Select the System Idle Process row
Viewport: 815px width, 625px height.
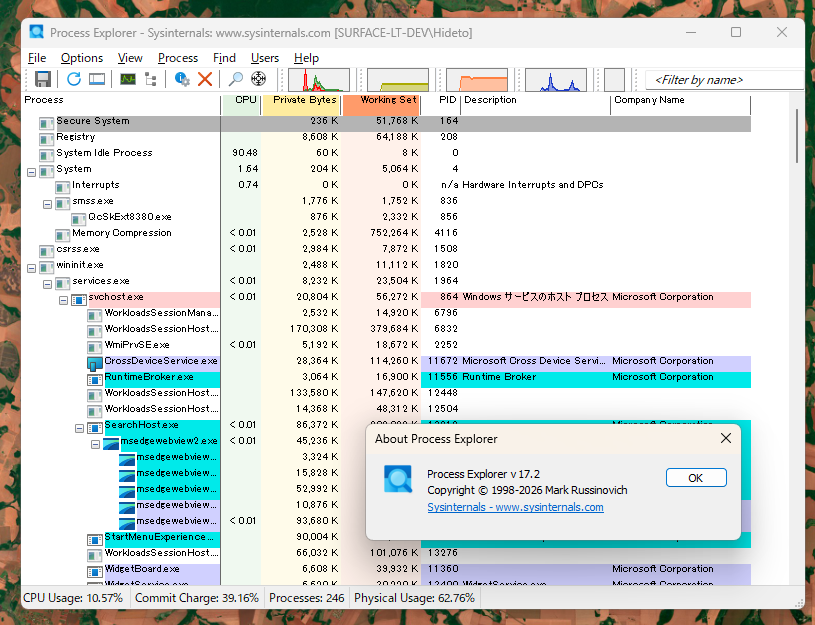[x=386, y=153]
